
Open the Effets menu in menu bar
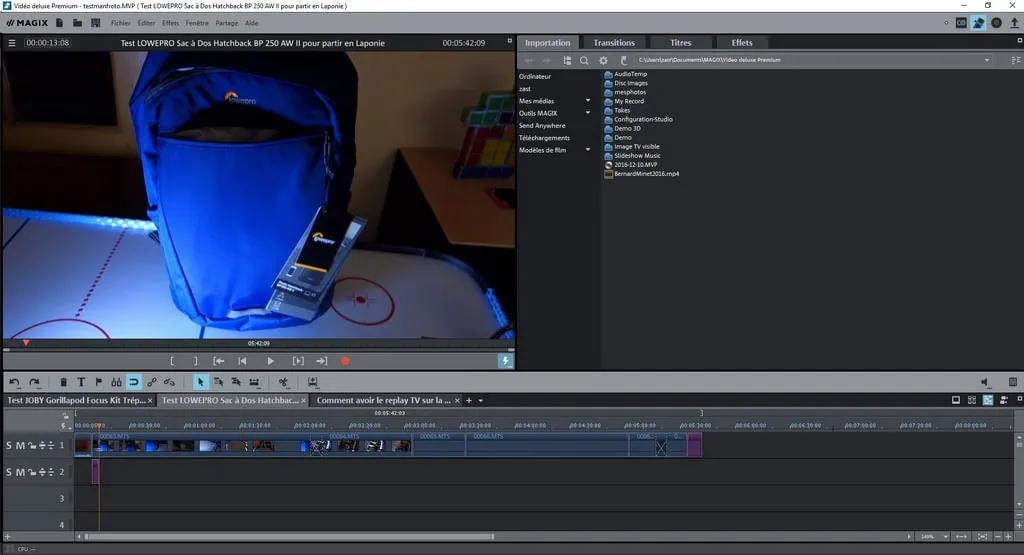[170, 22]
